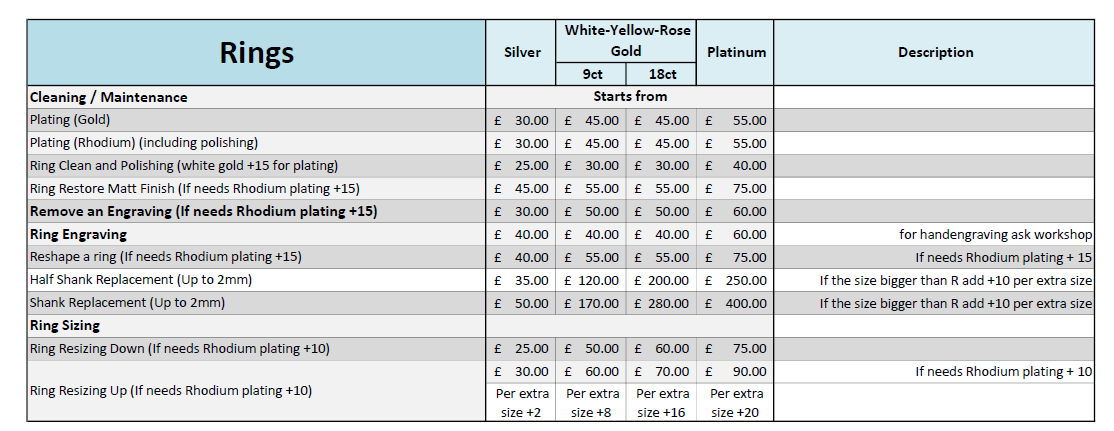The width and height of the screenshot is (1114, 431).
Task: Select Ring Clean and Polishing label cell
Action: (256, 166)
